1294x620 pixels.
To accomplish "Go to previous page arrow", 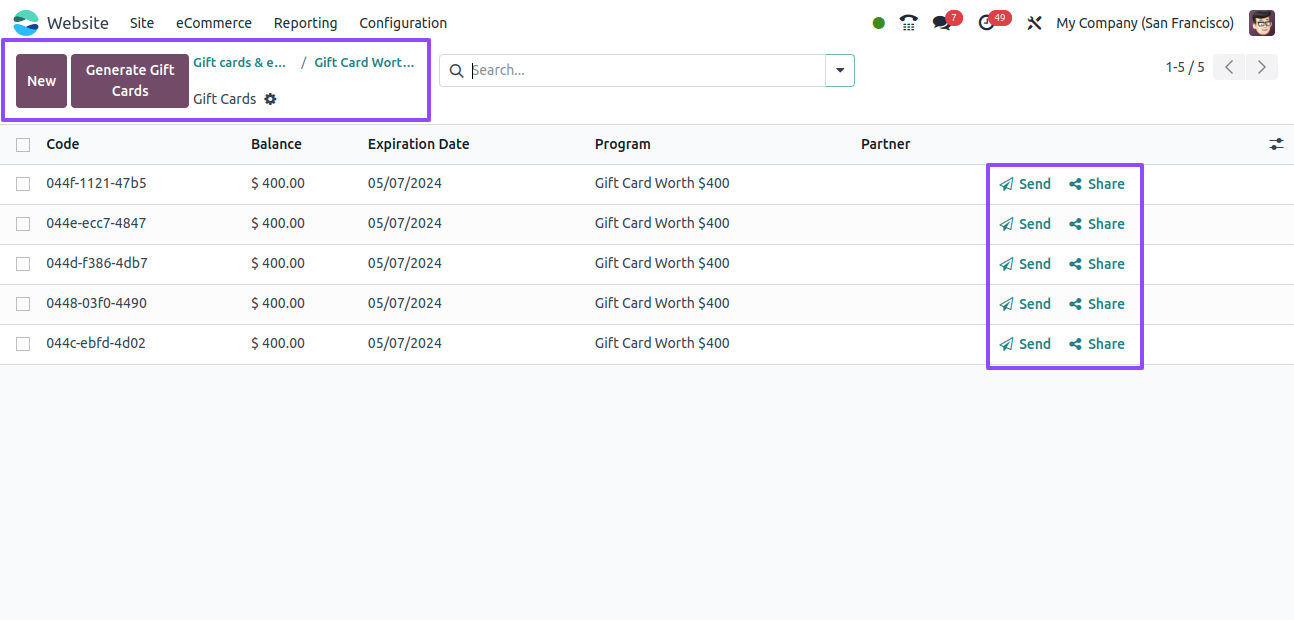I will (x=1229, y=67).
